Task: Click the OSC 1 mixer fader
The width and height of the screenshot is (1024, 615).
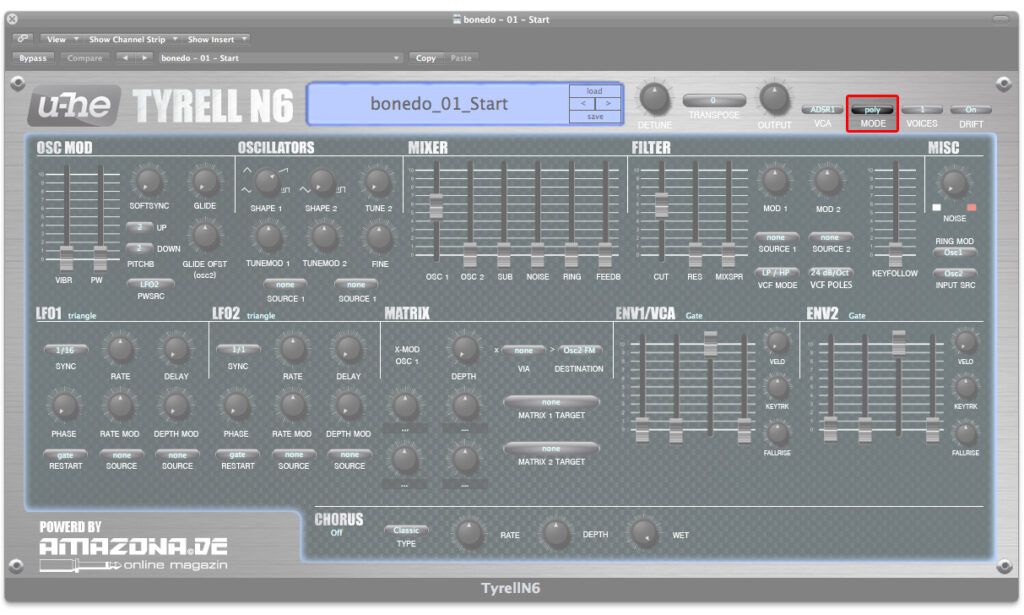Action: pyautogui.click(x=436, y=206)
